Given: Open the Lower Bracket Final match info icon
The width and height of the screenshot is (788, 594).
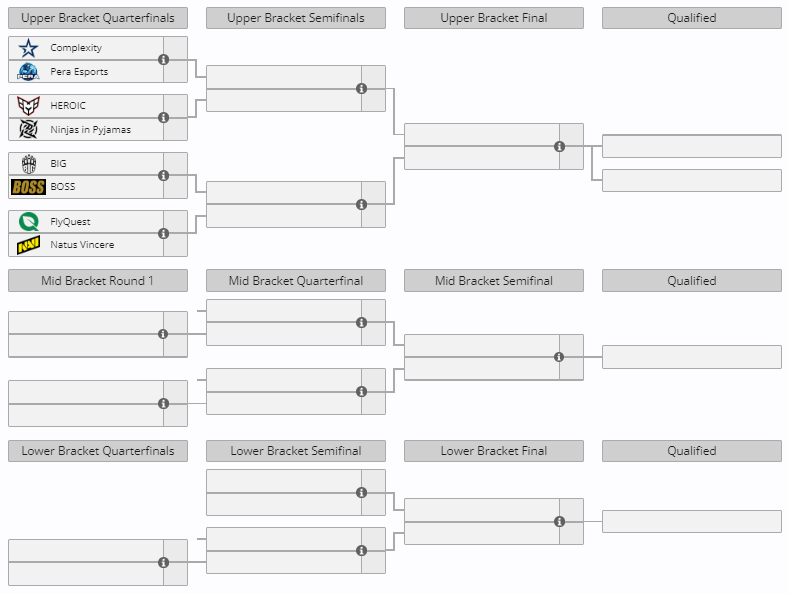Looking at the screenshot, I should pos(560,521).
